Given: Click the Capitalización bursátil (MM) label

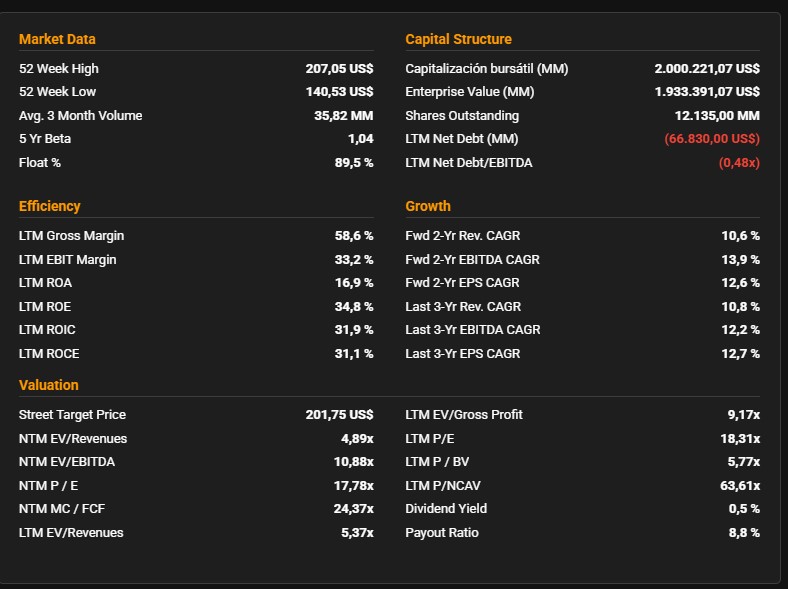Looking at the screenshot, I should coord(486,69).
